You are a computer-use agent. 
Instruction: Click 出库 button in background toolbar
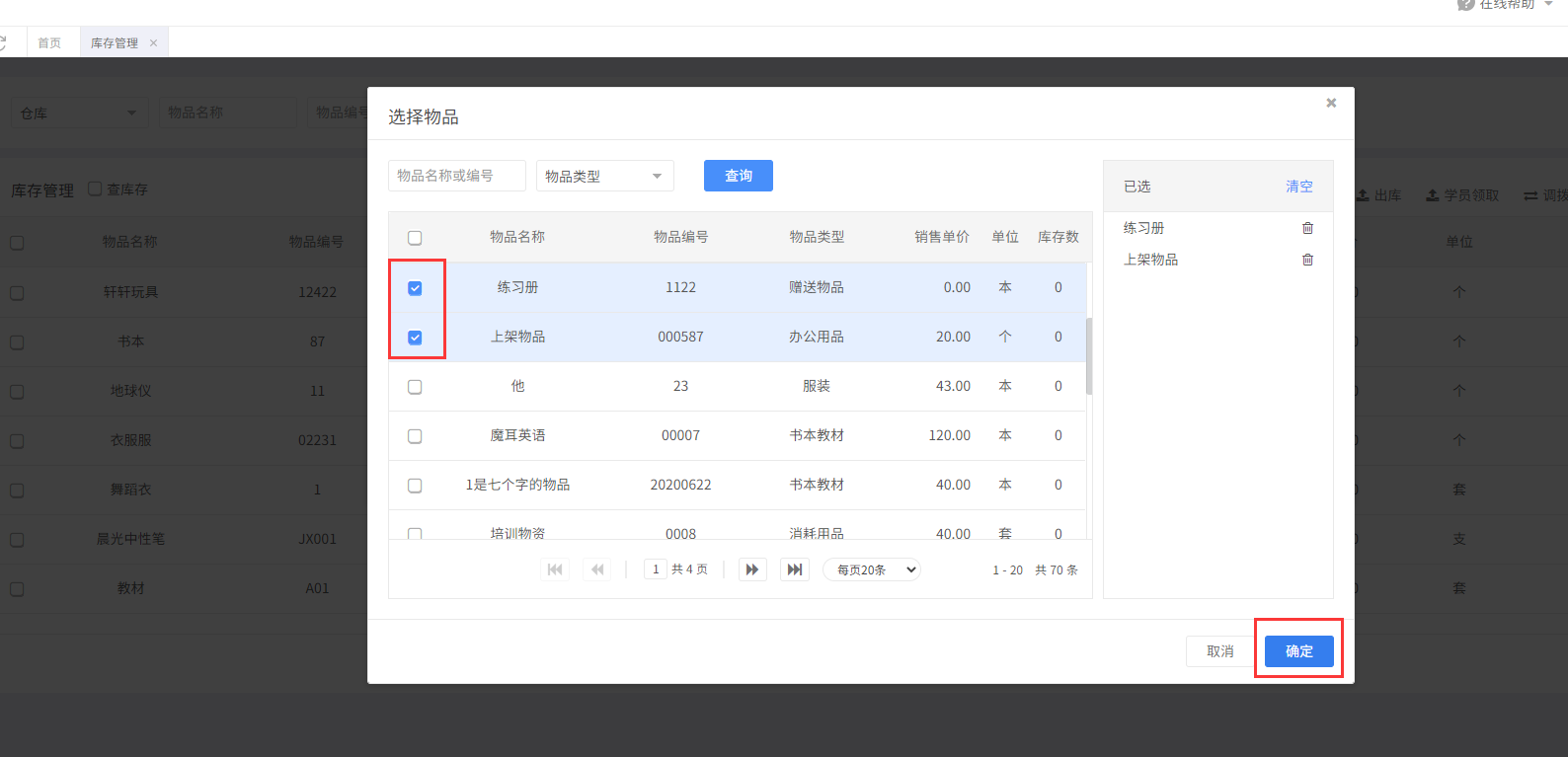click(1378, 195)
